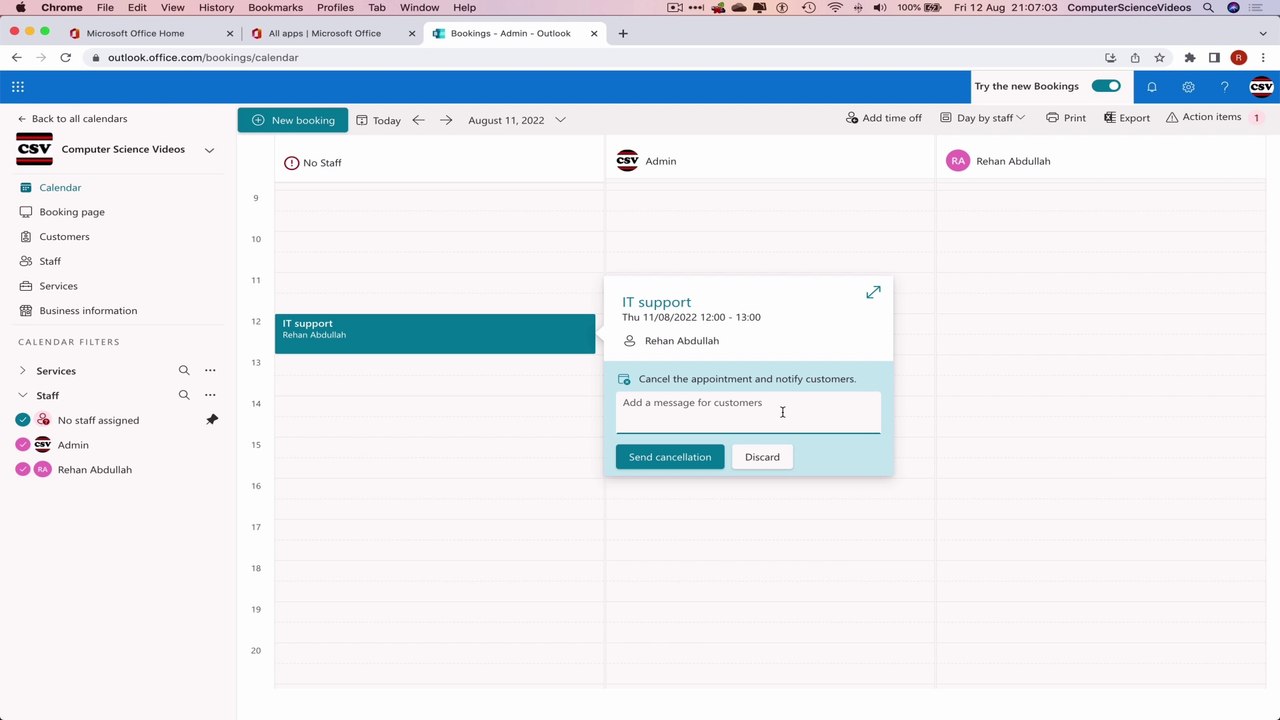Open more options for Staff filter
Viewport: 1280px width, 720px height.
click(x=210, y=395)
